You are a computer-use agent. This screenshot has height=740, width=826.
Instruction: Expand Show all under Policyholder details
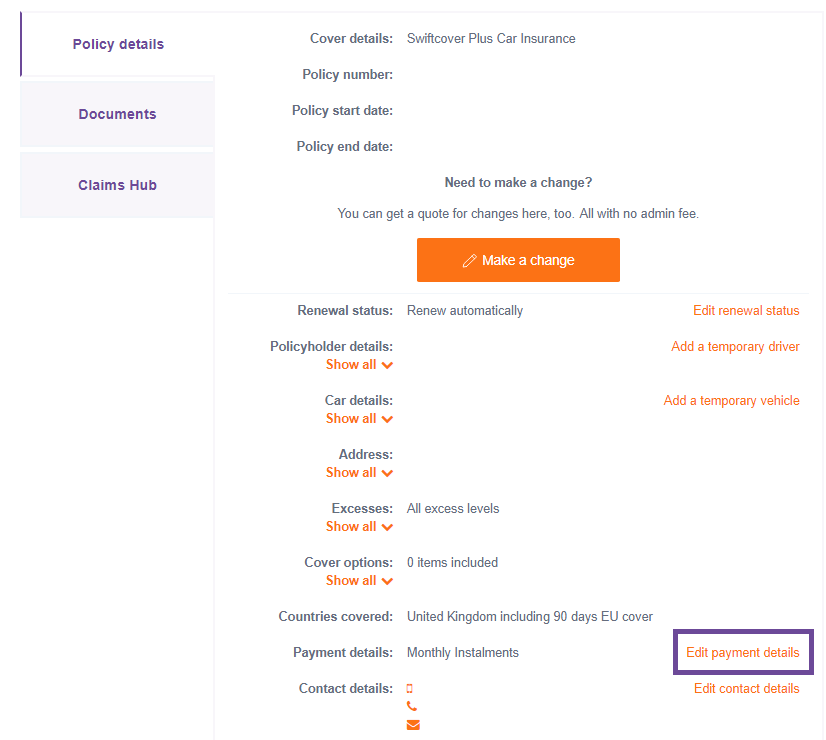click(x=358, y=365)
